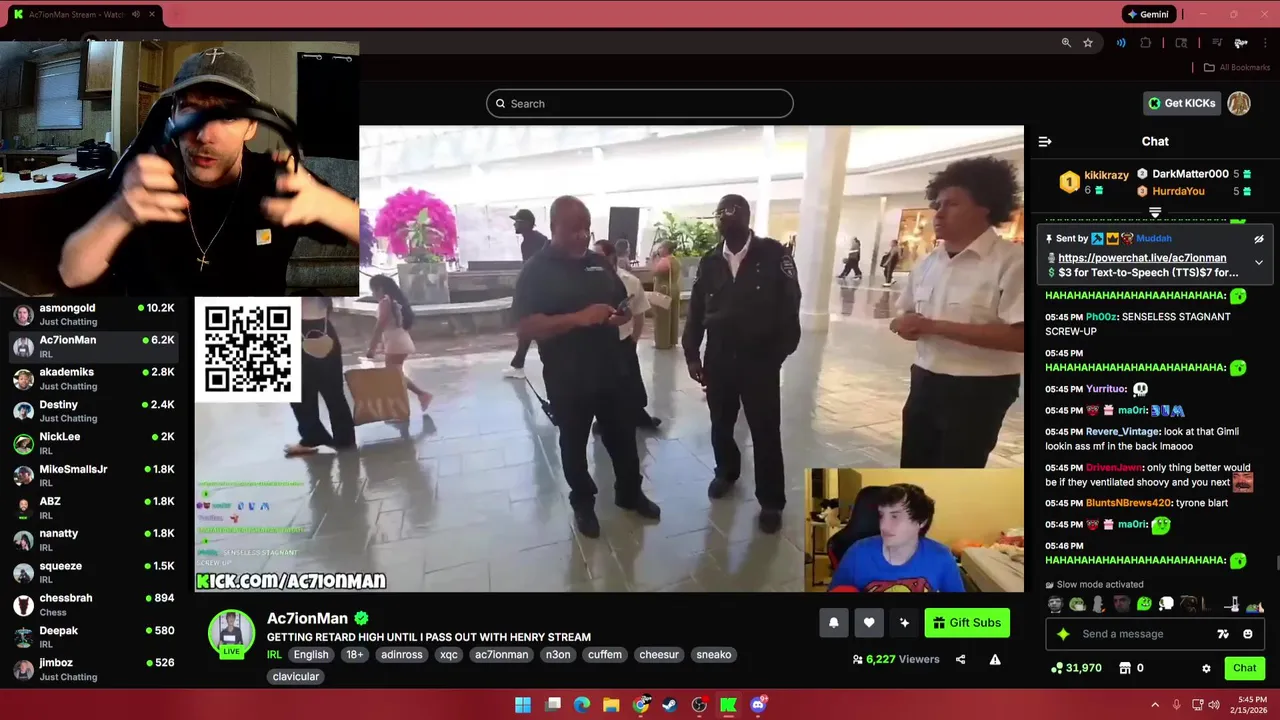The height and width of the screenshot is (720, 1280).
Task: Open the shop icon next to 0
Action: (1125, 668)
